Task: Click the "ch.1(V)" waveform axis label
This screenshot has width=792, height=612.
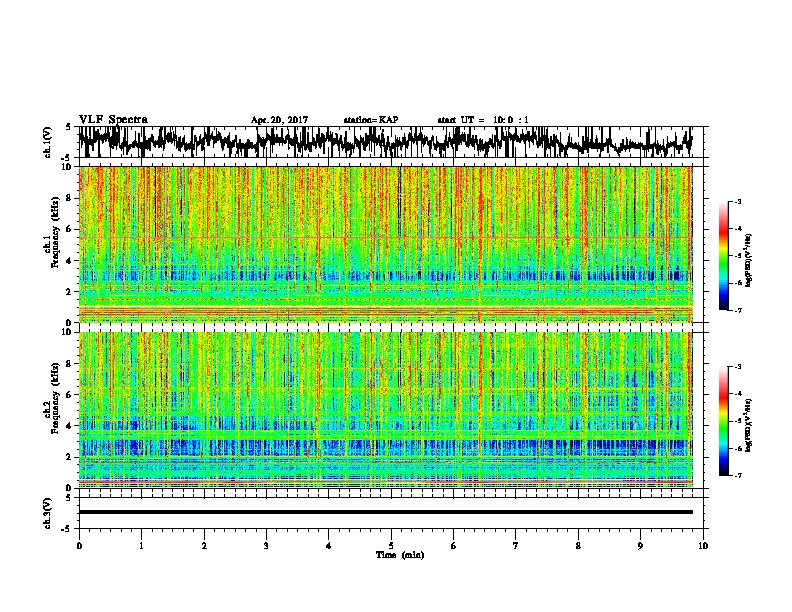Action: click(x=47, y=142)
